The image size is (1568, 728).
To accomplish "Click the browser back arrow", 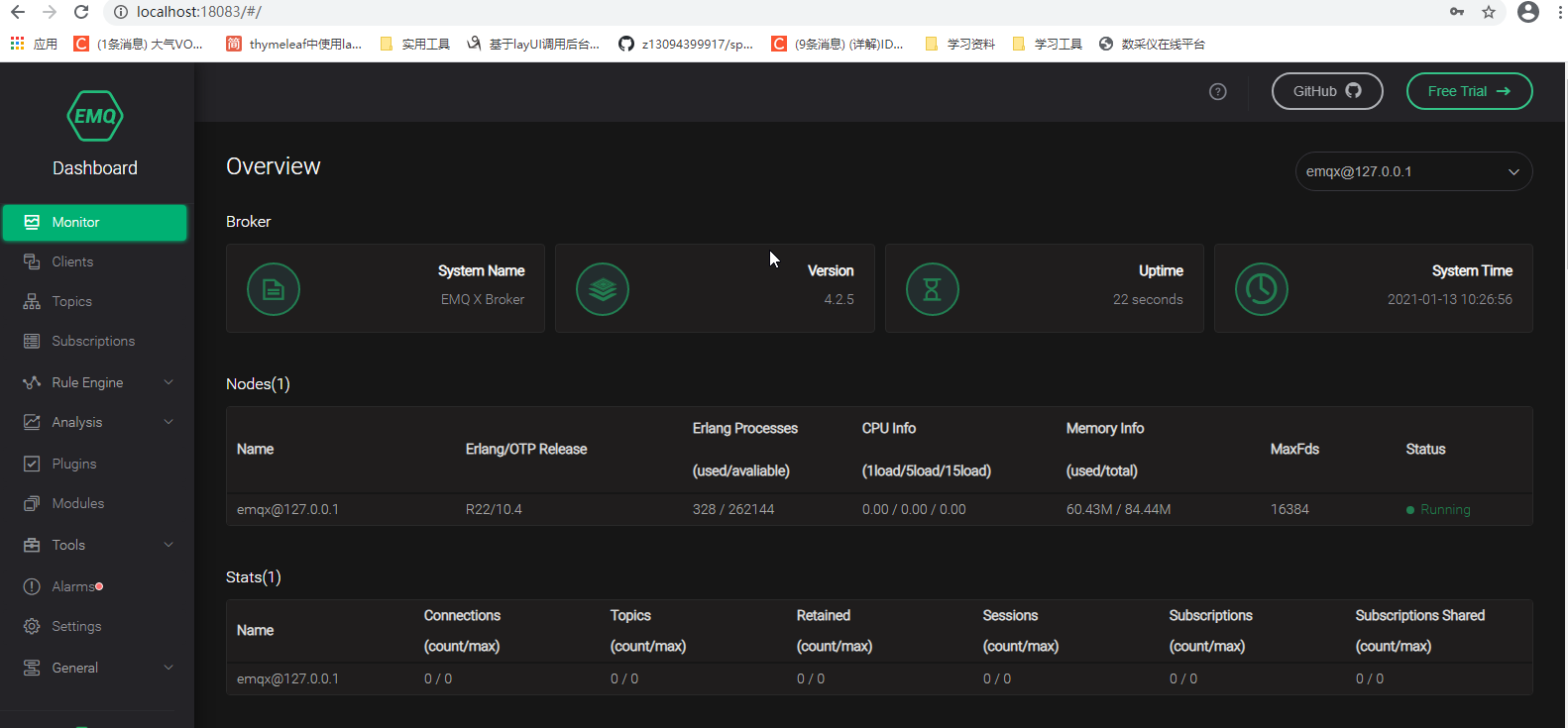I will [18, 12].
